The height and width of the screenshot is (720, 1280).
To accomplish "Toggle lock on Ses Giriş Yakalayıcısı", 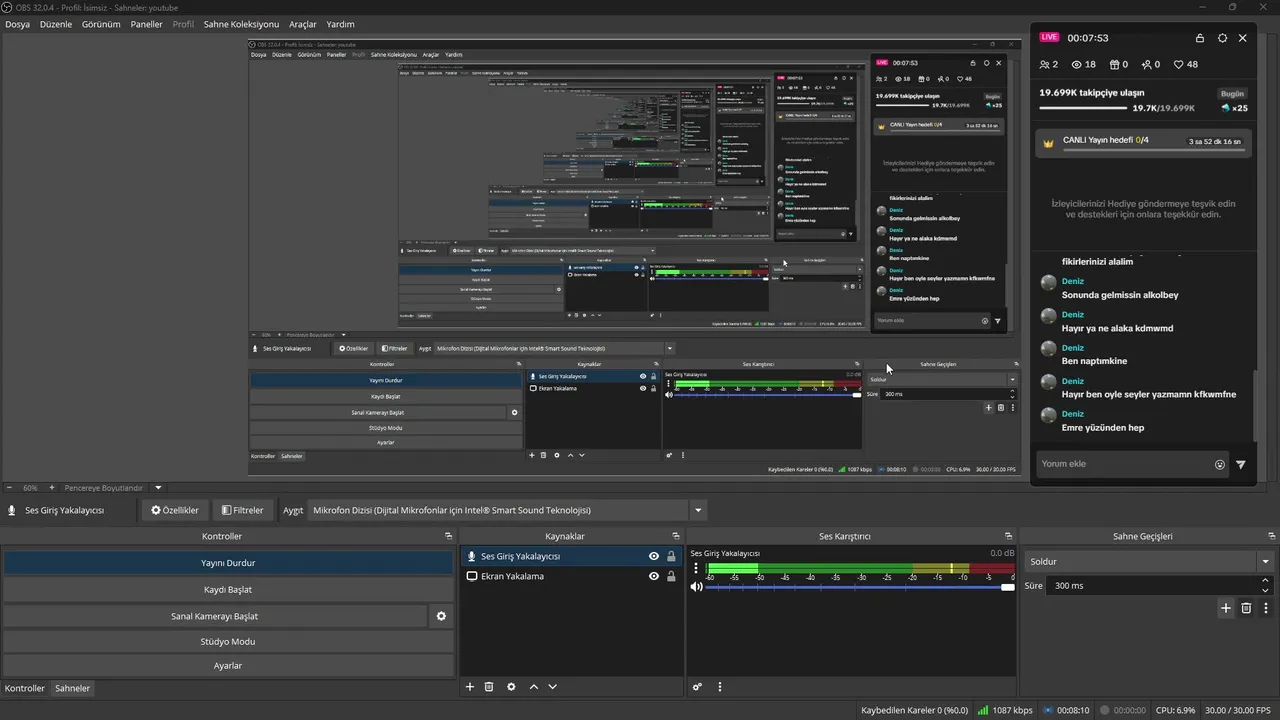I will click(x=671, y=556).
